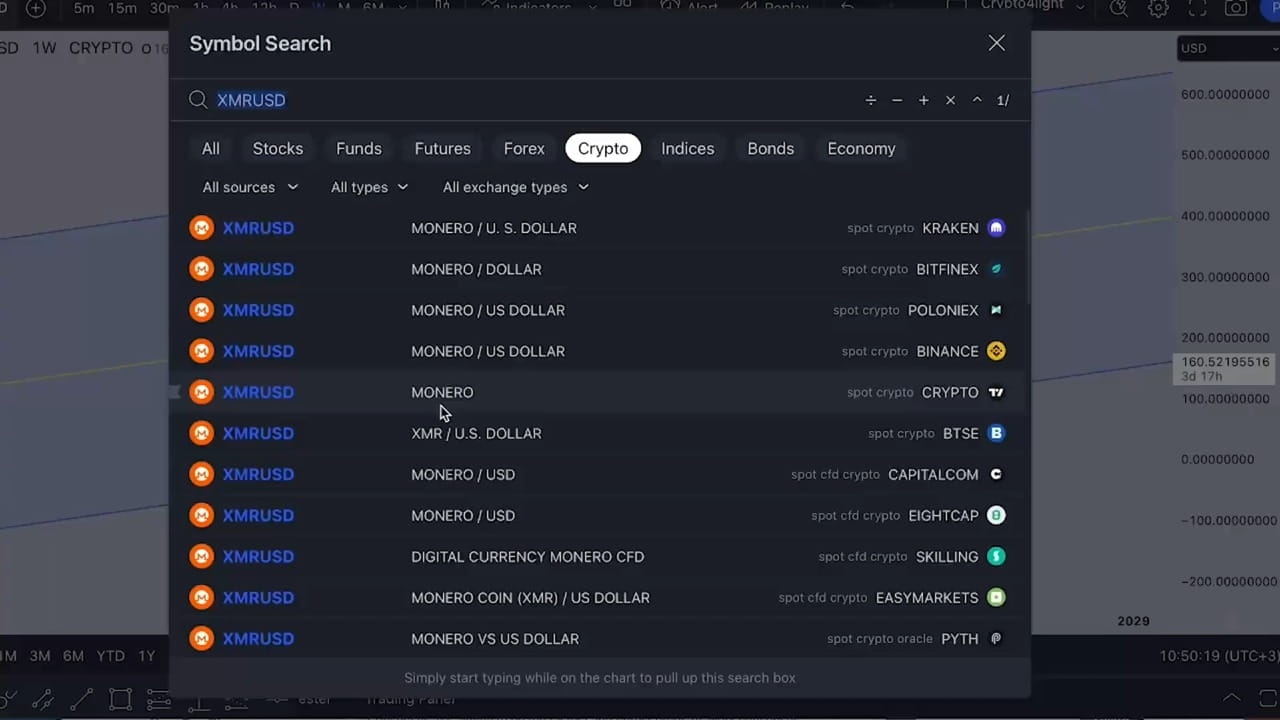Open the All sources dropdown
This screenshot has height=720, width=1280.
click(x=250, y=187)
